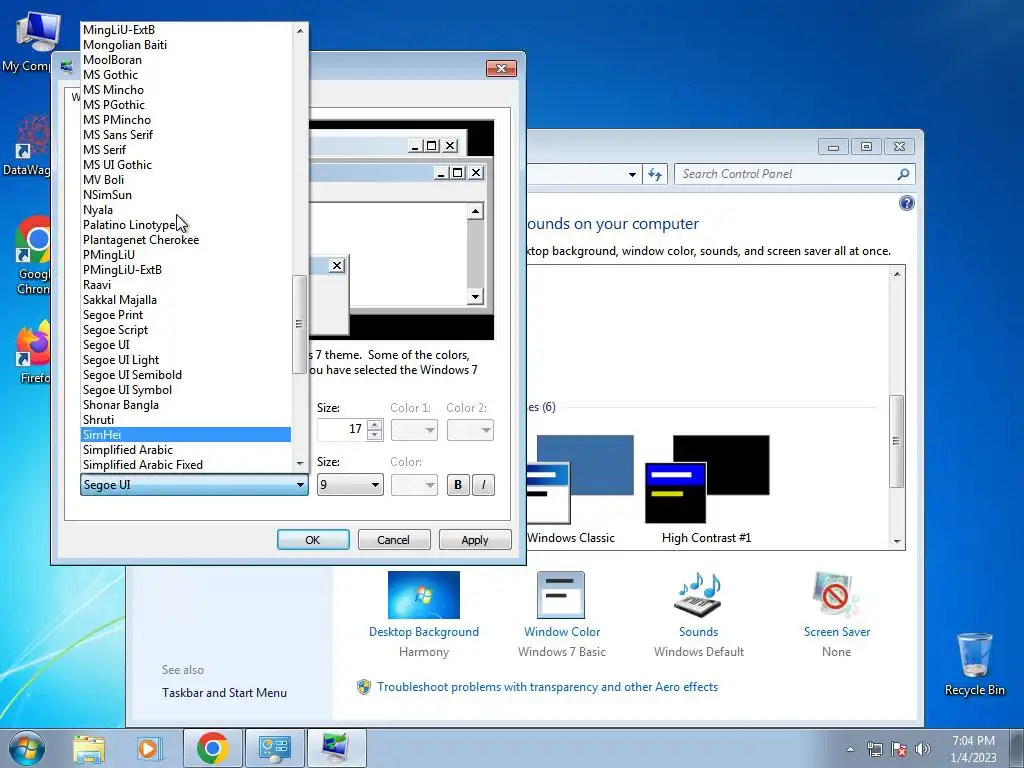Choose Segoe Print from the font list
1024x768 pixels.
coord(185,315)
